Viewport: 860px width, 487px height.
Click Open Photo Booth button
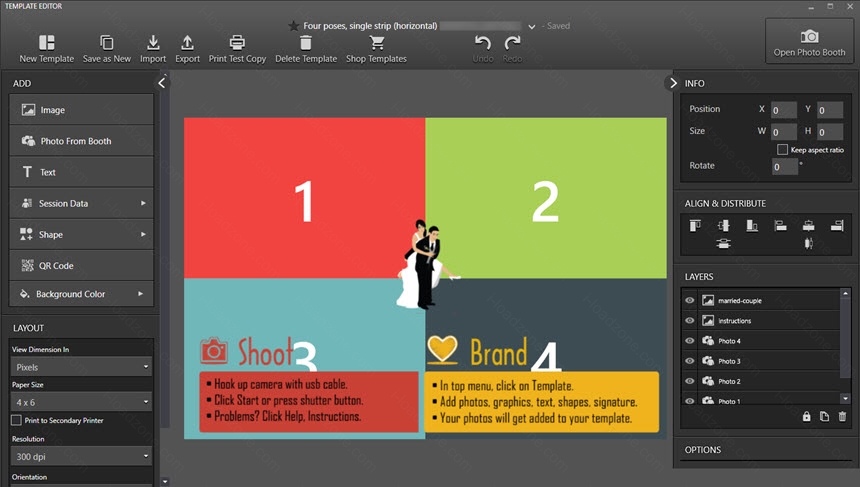click(809, 42)
